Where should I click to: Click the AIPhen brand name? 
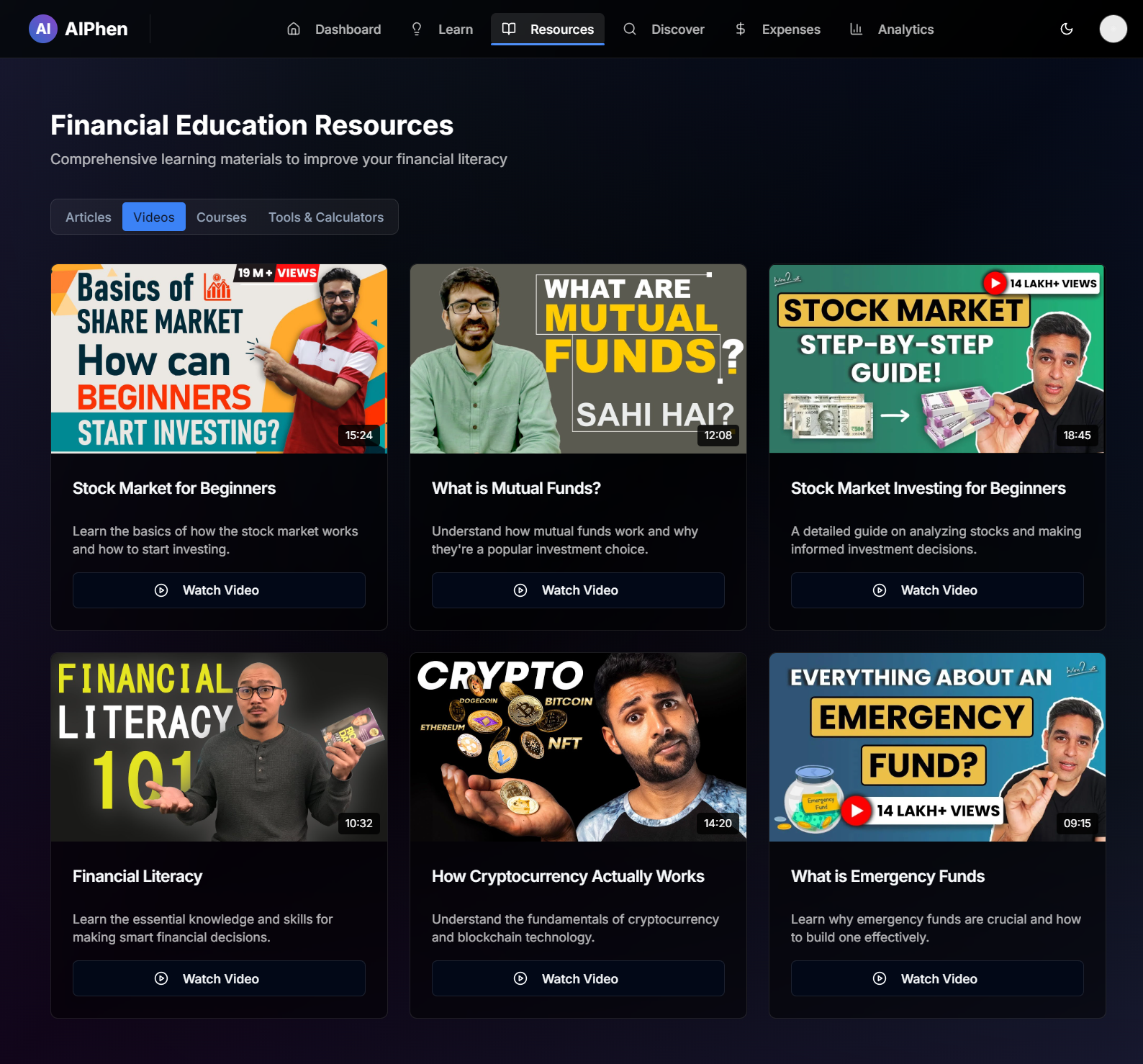click(96, 29)
